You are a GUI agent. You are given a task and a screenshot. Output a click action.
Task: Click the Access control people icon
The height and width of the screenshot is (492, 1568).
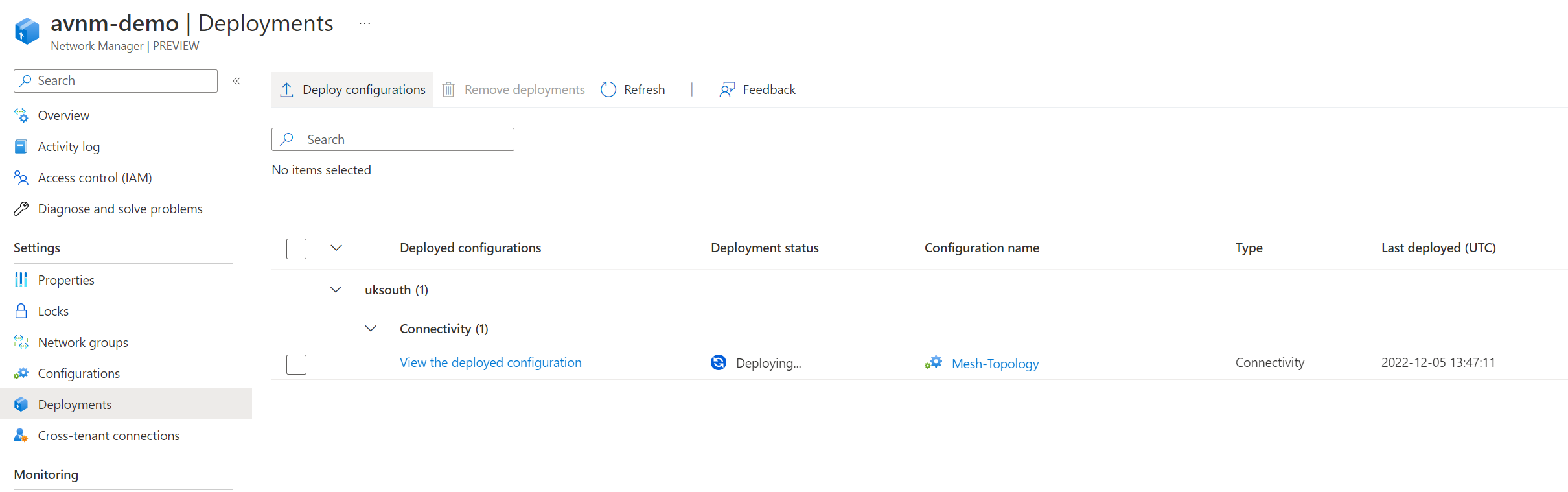coord(21,178)
